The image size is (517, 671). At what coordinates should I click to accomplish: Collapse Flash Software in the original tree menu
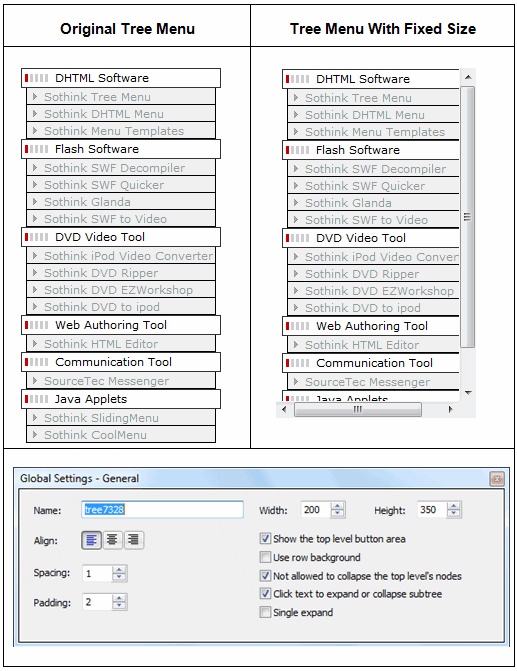pyautogui.click(x=121, y=149)
